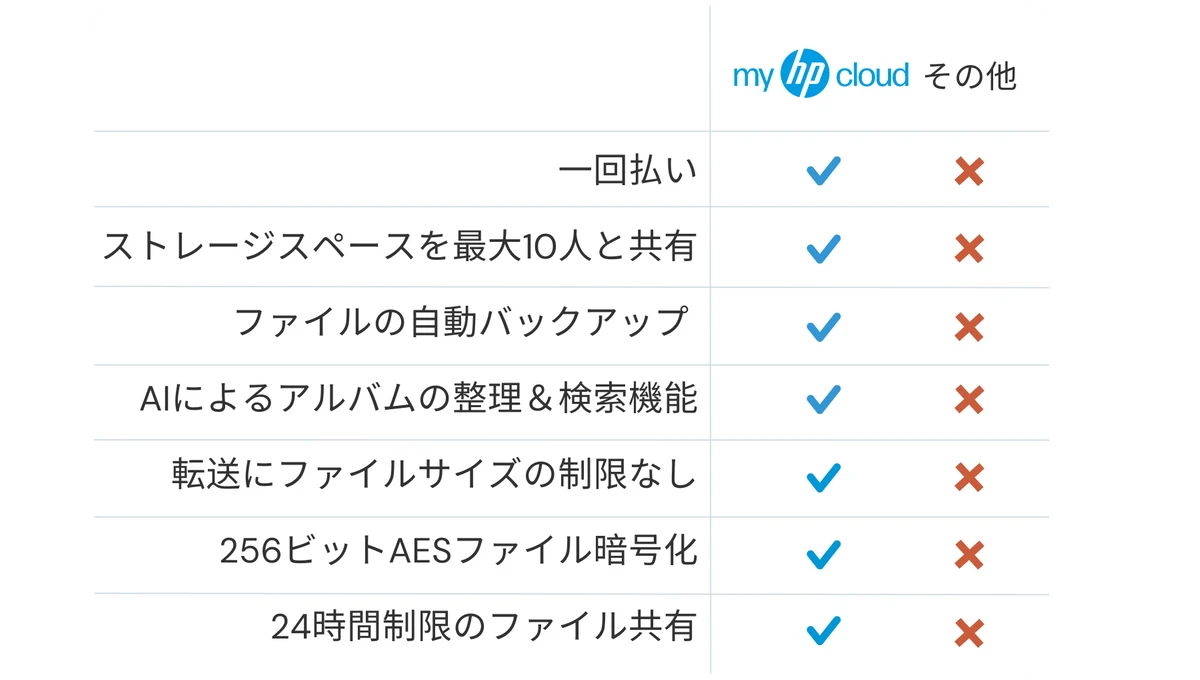Click red cross for AIアルバム整理 row
This screenshot has height=680, width=1200.
pos(969,400)
